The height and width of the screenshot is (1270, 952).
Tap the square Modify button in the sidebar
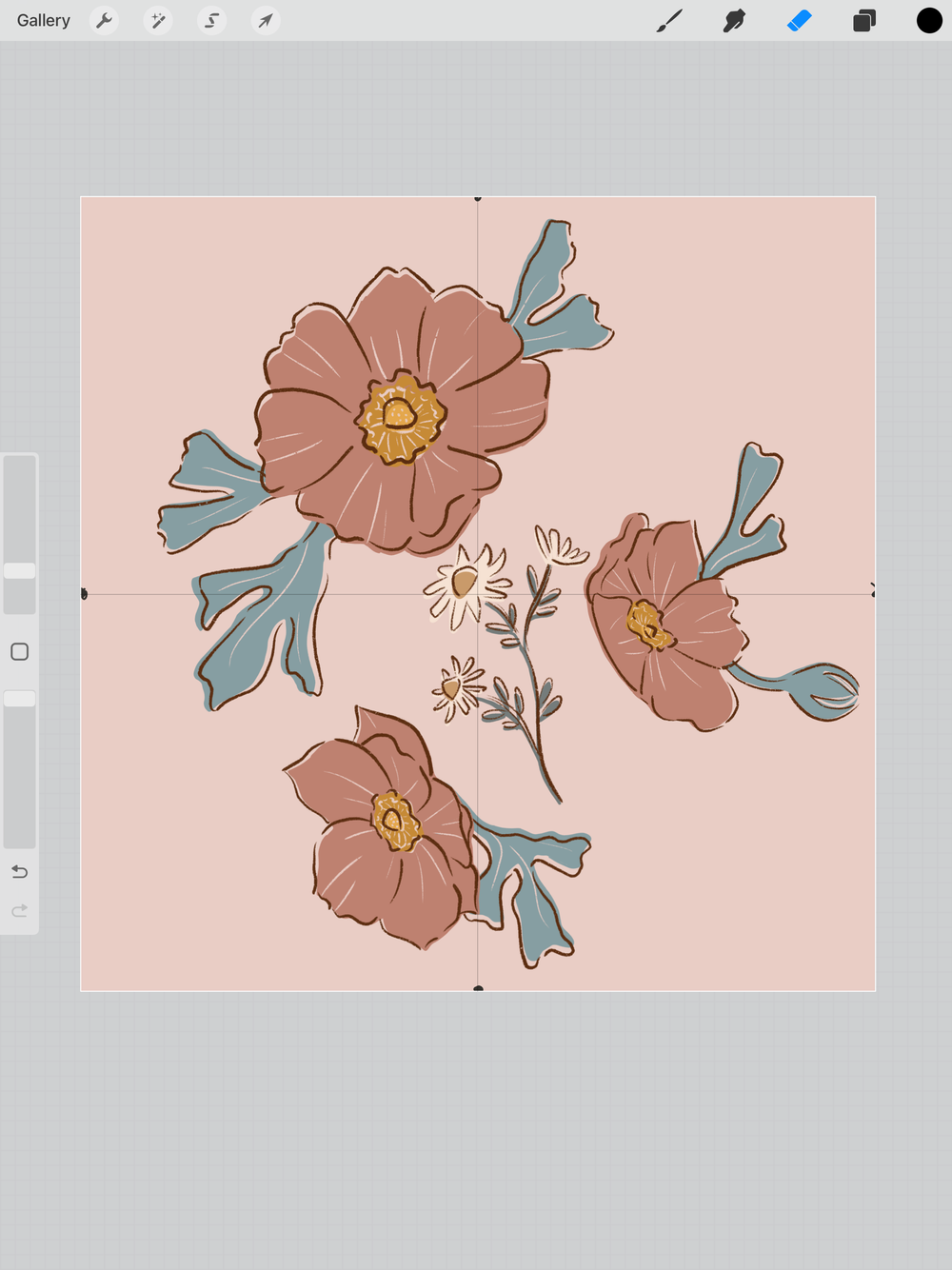(x=20, y=652)
